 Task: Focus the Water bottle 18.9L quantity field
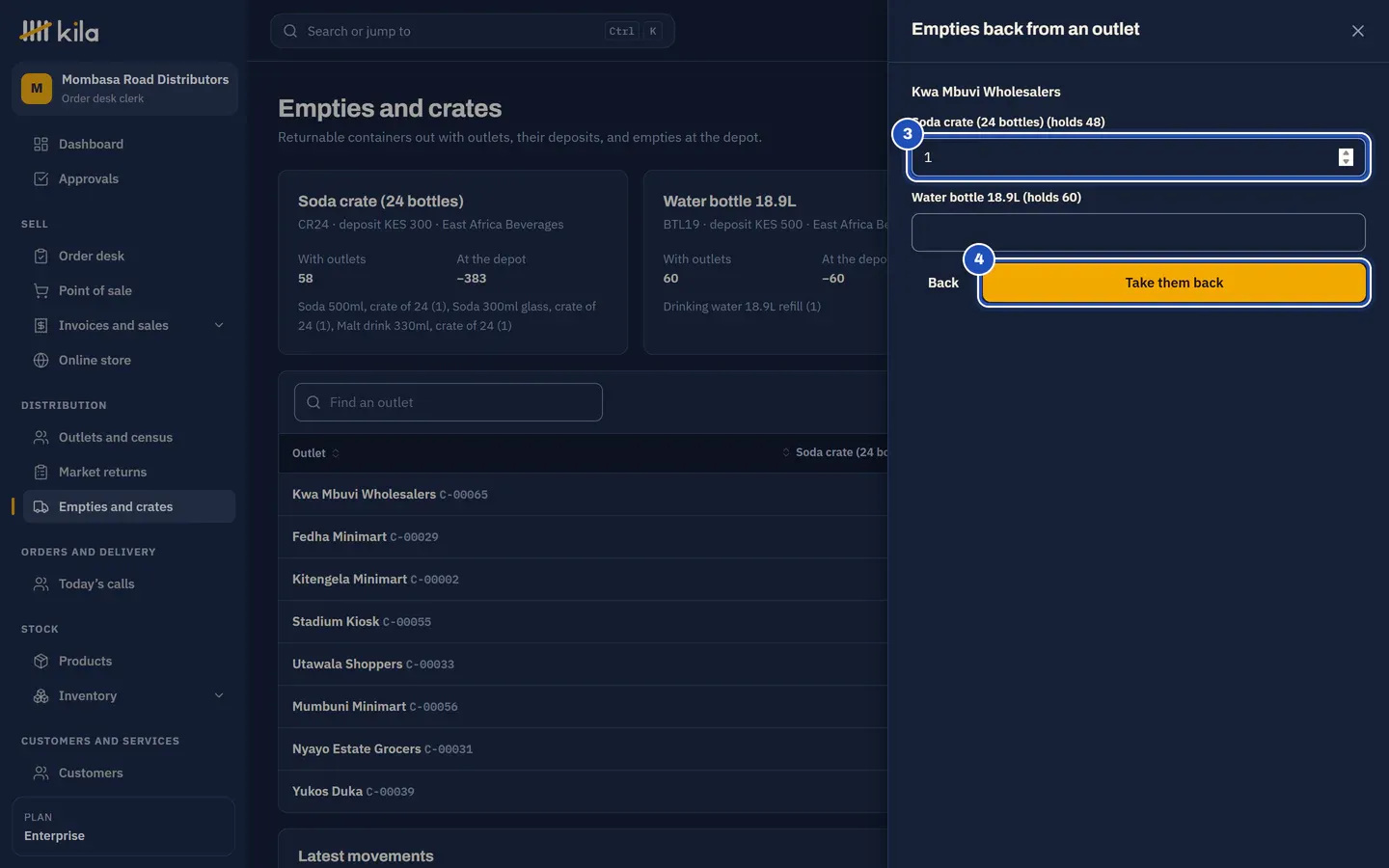pyautogui.click(x=1138, y=232)
